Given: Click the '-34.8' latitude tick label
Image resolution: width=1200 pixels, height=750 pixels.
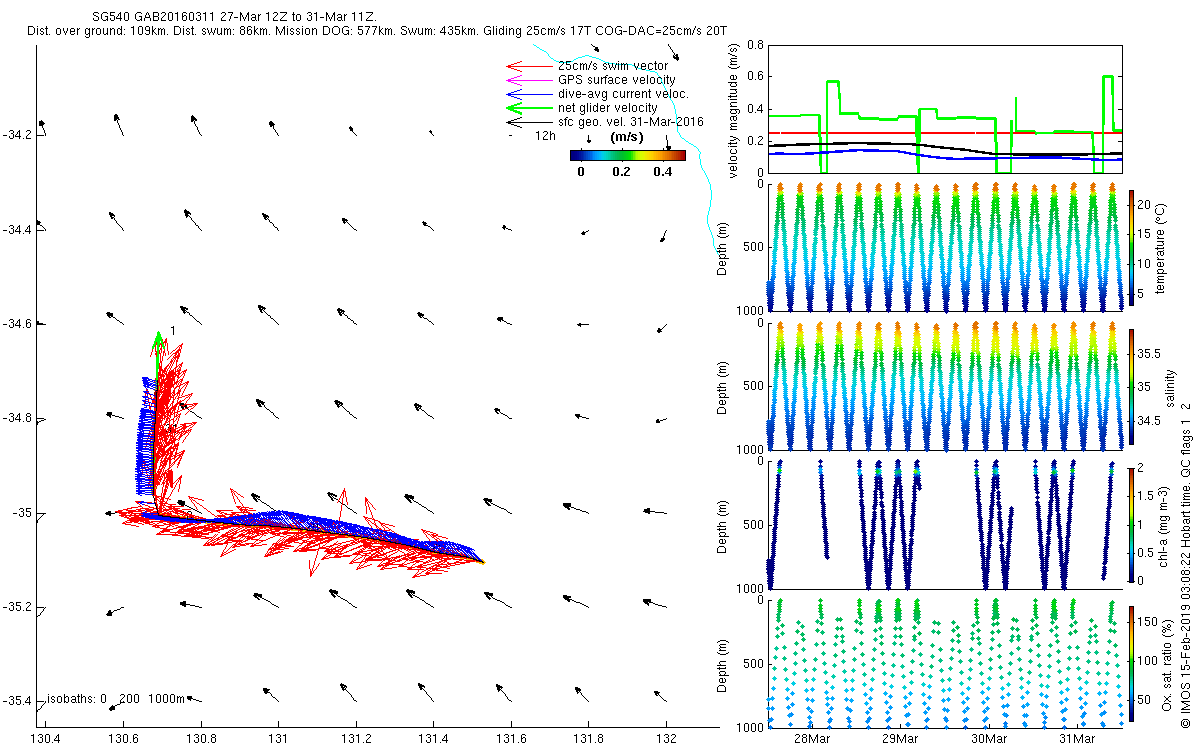Looking at the screenshot, I should click(18, 419).
